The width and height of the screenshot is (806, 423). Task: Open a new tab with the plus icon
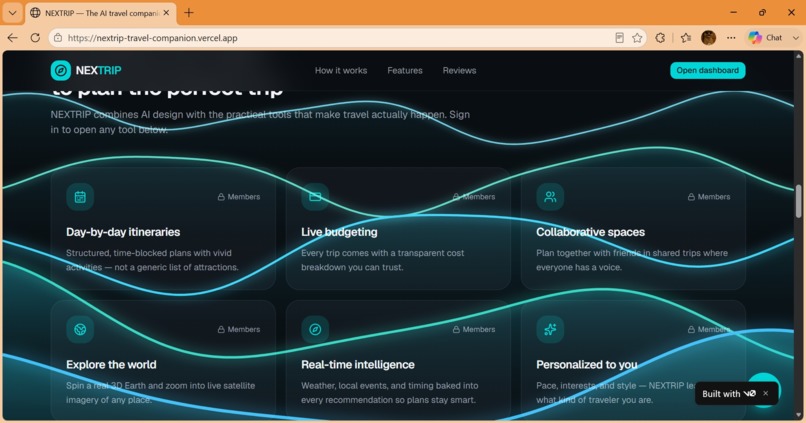pos(189,12)
